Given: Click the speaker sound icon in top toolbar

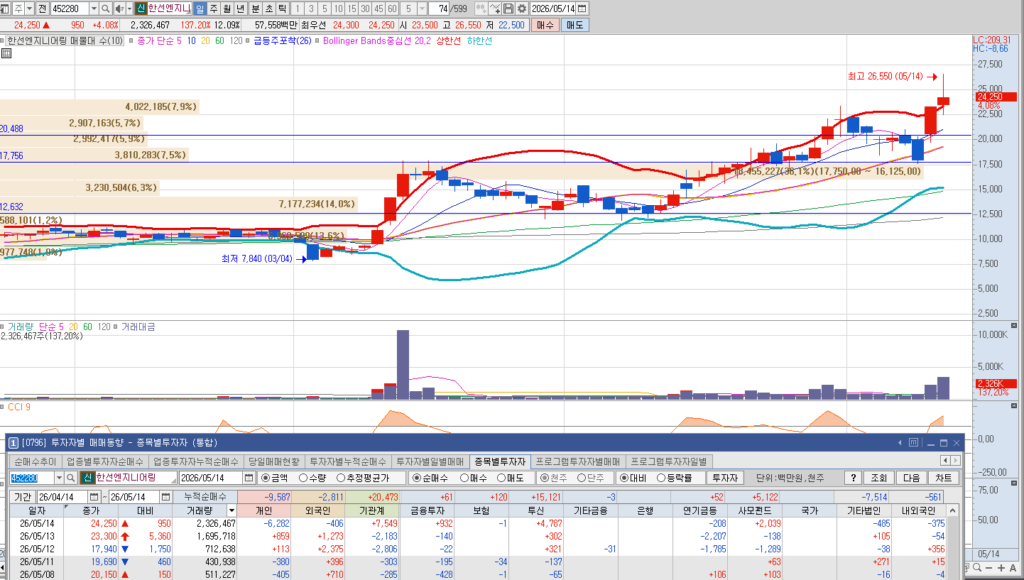Looking at the screenshot, I should pyautogui.click(x=119, y=8).
